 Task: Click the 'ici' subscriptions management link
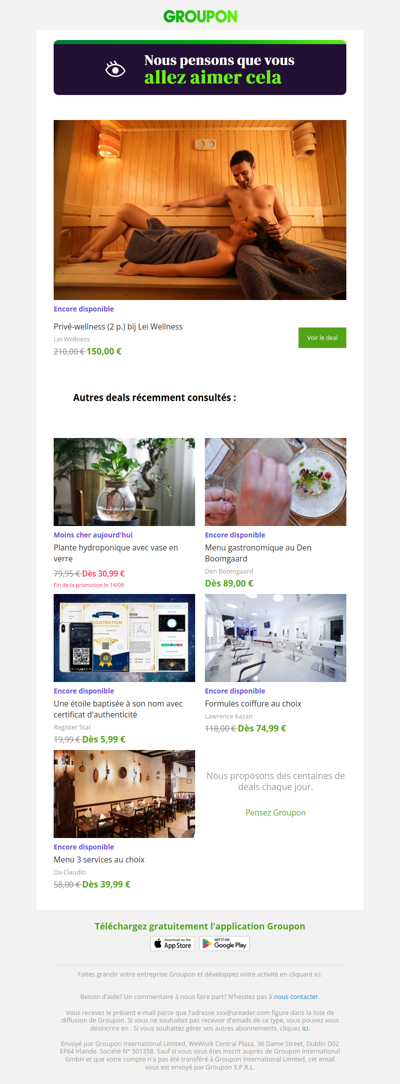305,1028
